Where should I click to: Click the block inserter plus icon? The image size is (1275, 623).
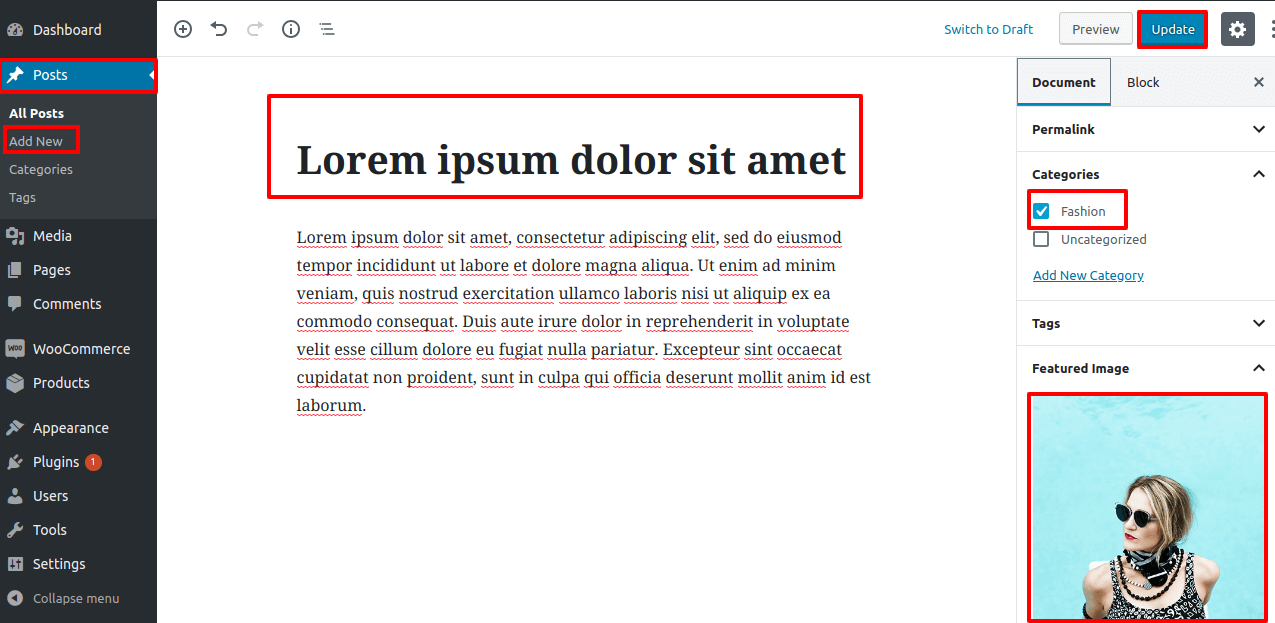pos(183,29)
